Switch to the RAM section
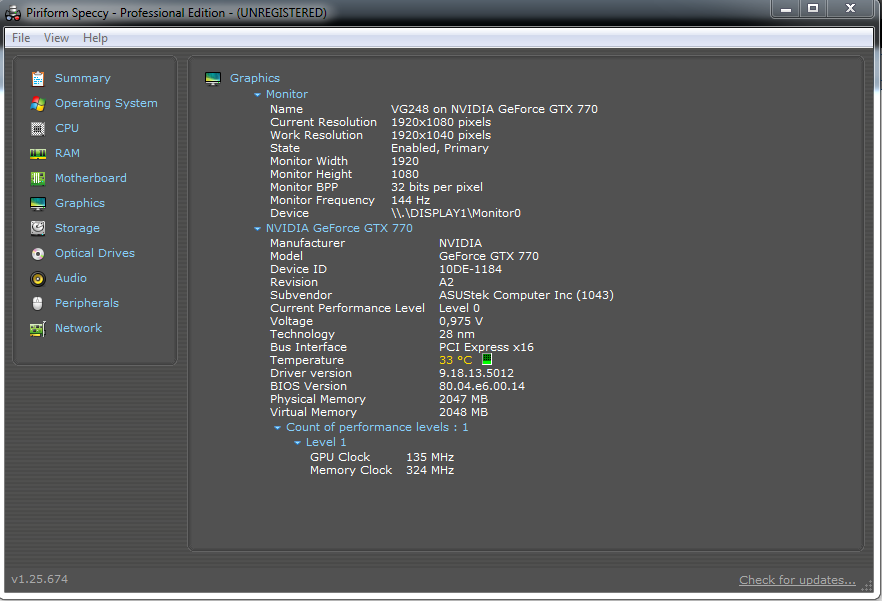 click(67, 153)
